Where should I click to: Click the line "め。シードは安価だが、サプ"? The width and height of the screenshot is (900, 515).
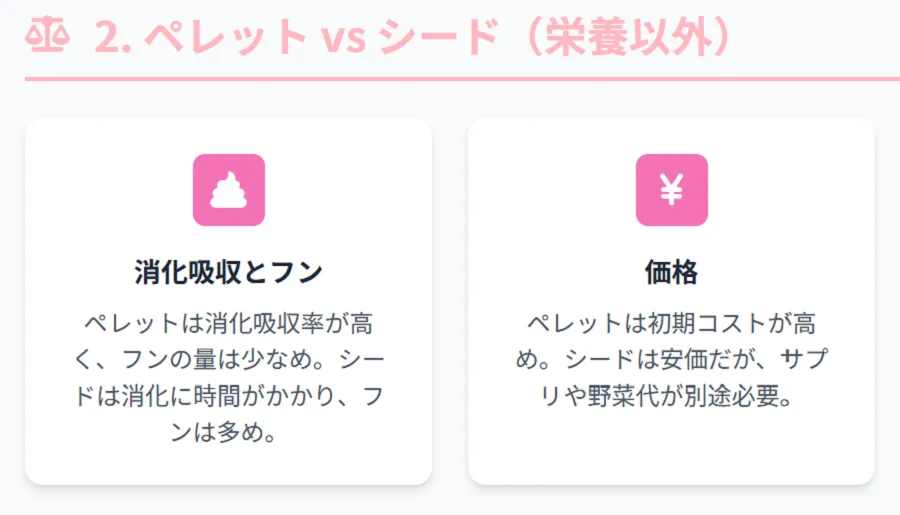(671, 360)
